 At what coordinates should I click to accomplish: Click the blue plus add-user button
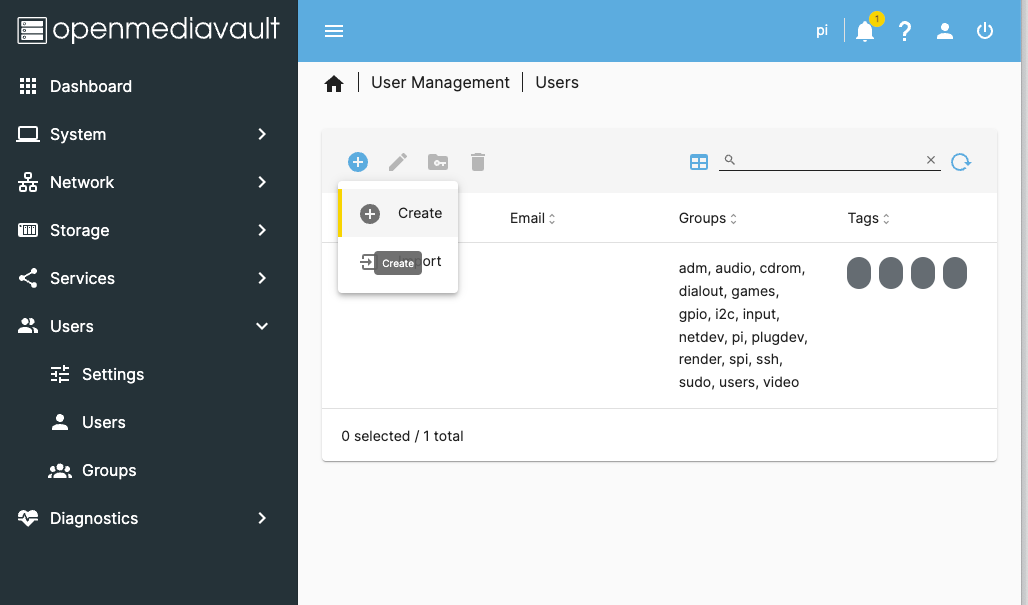[358, 162]
